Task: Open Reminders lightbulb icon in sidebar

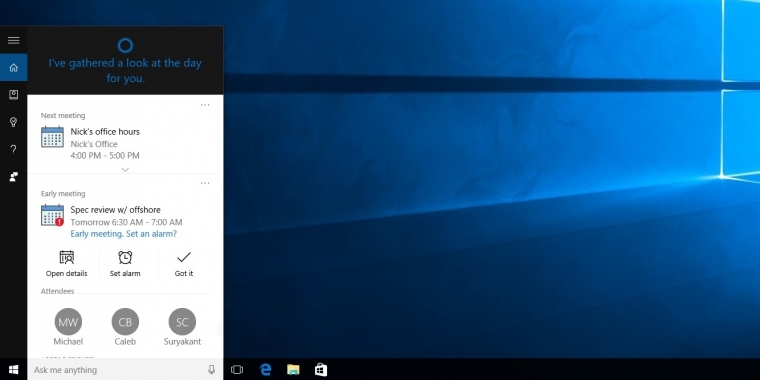Action: coord(14,122)
